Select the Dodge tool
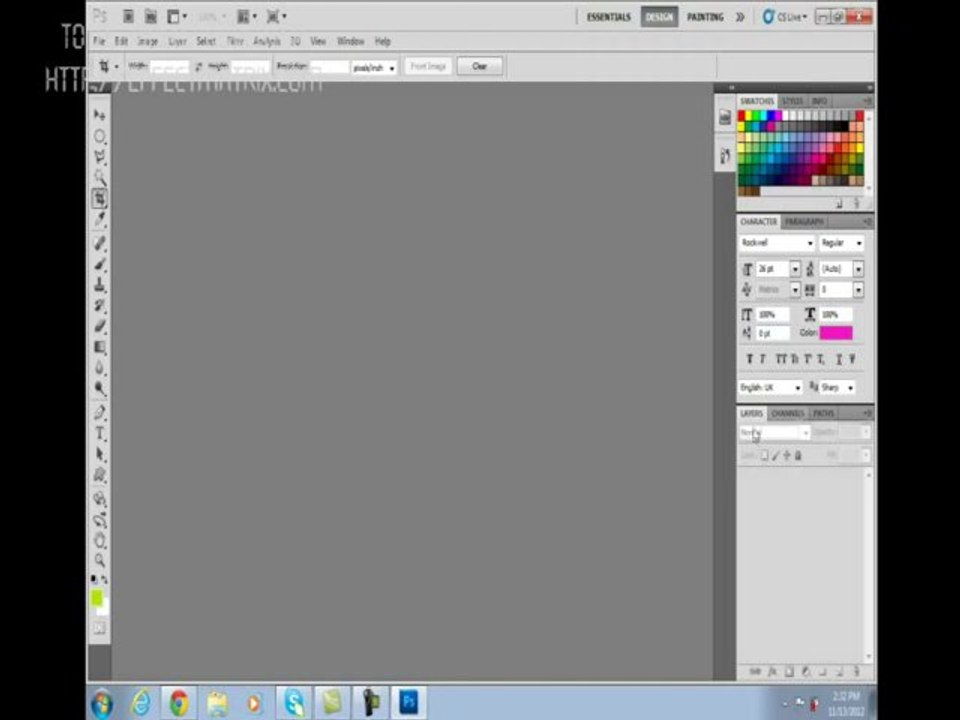The height and width of the screenshot is (720, 960). (x=100, y=389)
